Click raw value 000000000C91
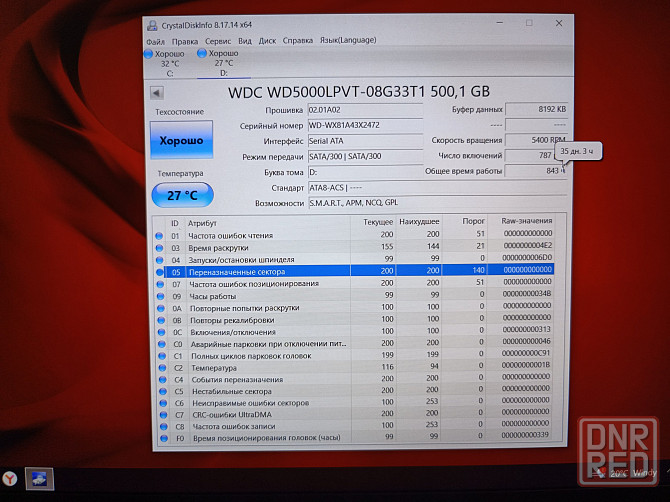The width and height of the screenshot is (670, 502). click(526, 353)
